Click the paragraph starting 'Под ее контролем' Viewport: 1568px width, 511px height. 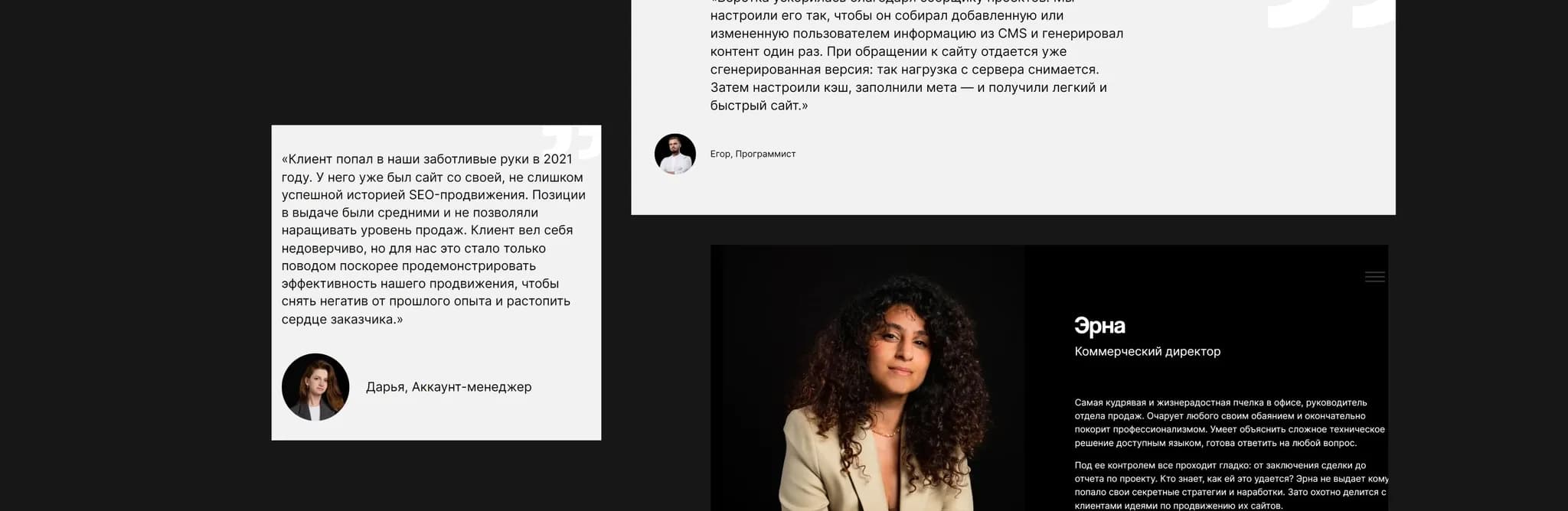(x=1231, y=486)
